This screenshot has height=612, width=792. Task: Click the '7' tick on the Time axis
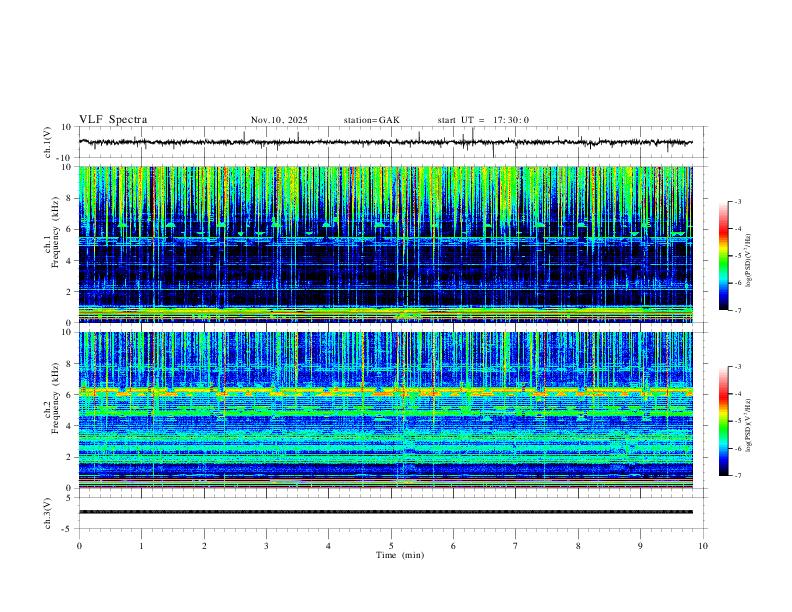click(x=516, y=546)
